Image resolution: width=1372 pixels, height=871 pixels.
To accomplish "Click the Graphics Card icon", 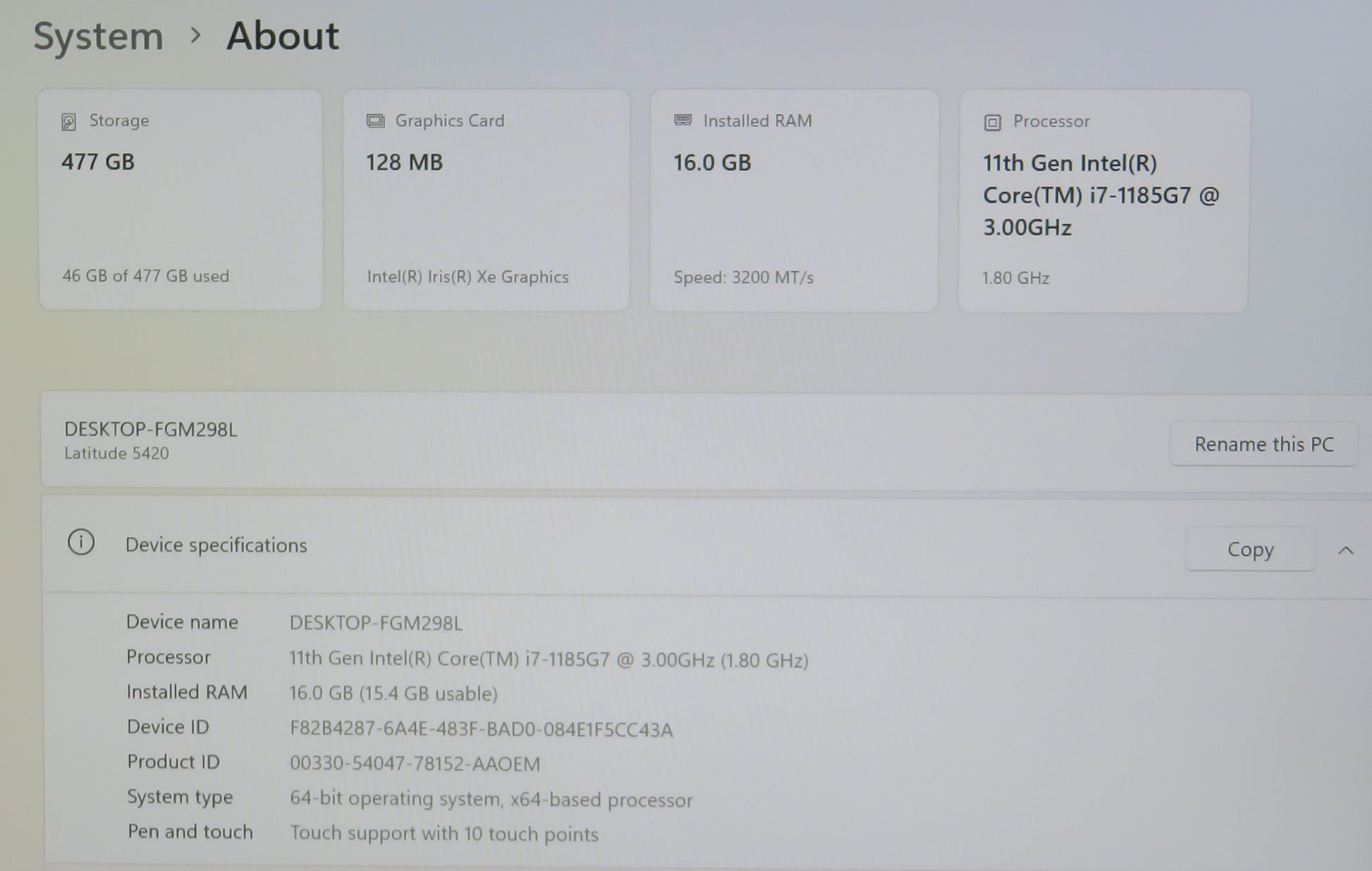I will 375,121.
